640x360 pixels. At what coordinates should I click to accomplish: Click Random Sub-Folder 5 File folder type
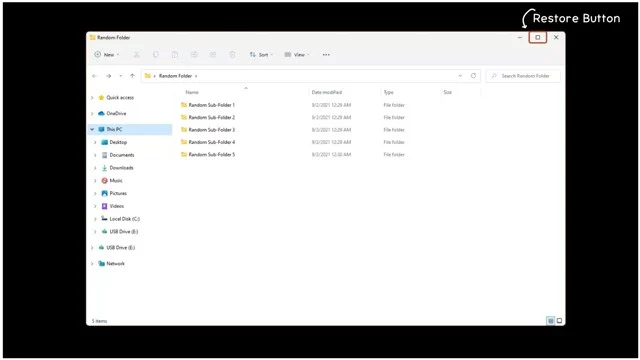(x=394, y=155)
